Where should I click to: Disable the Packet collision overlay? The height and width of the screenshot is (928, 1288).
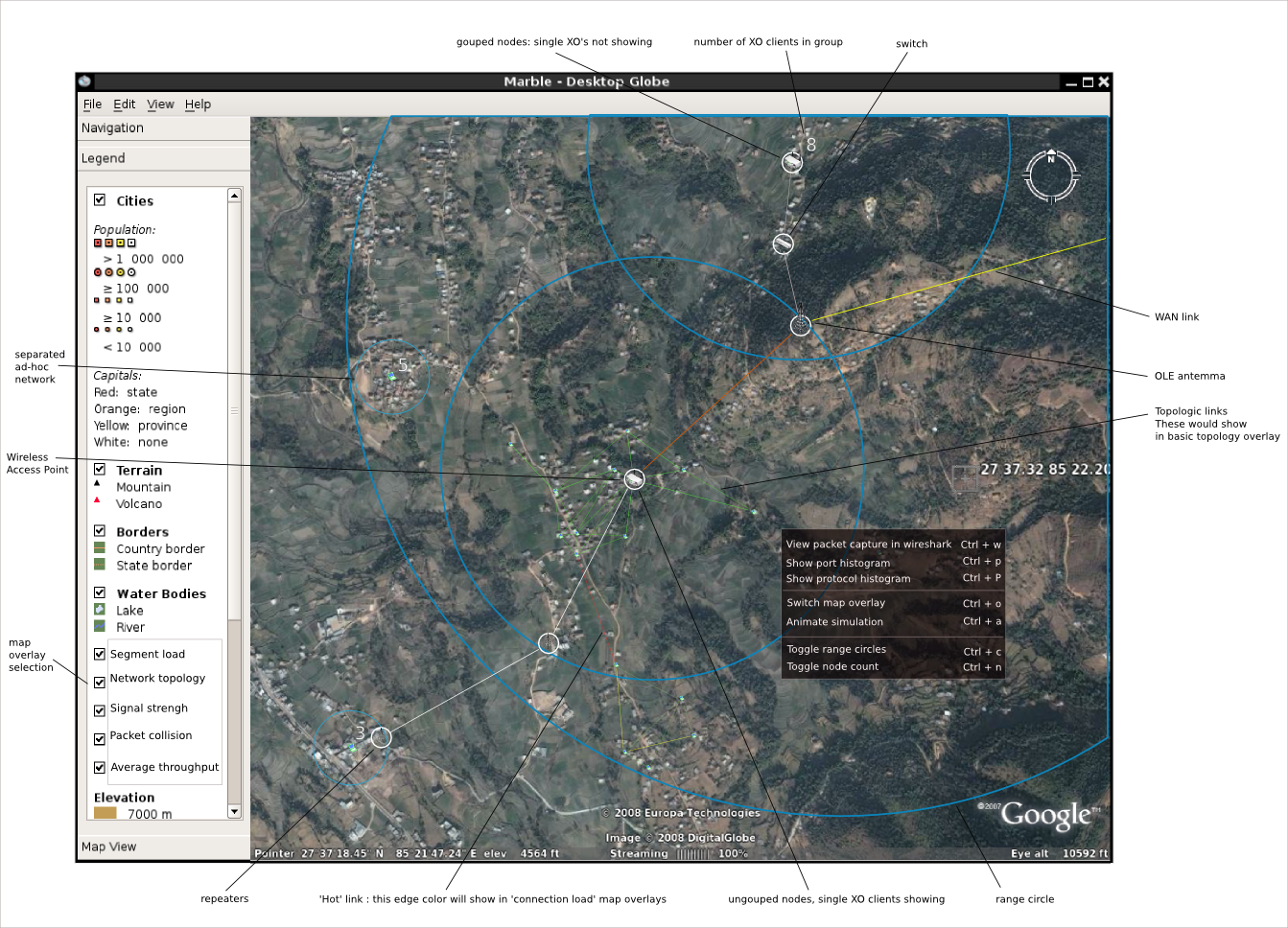pyautogui.click(x=100, y=739)
